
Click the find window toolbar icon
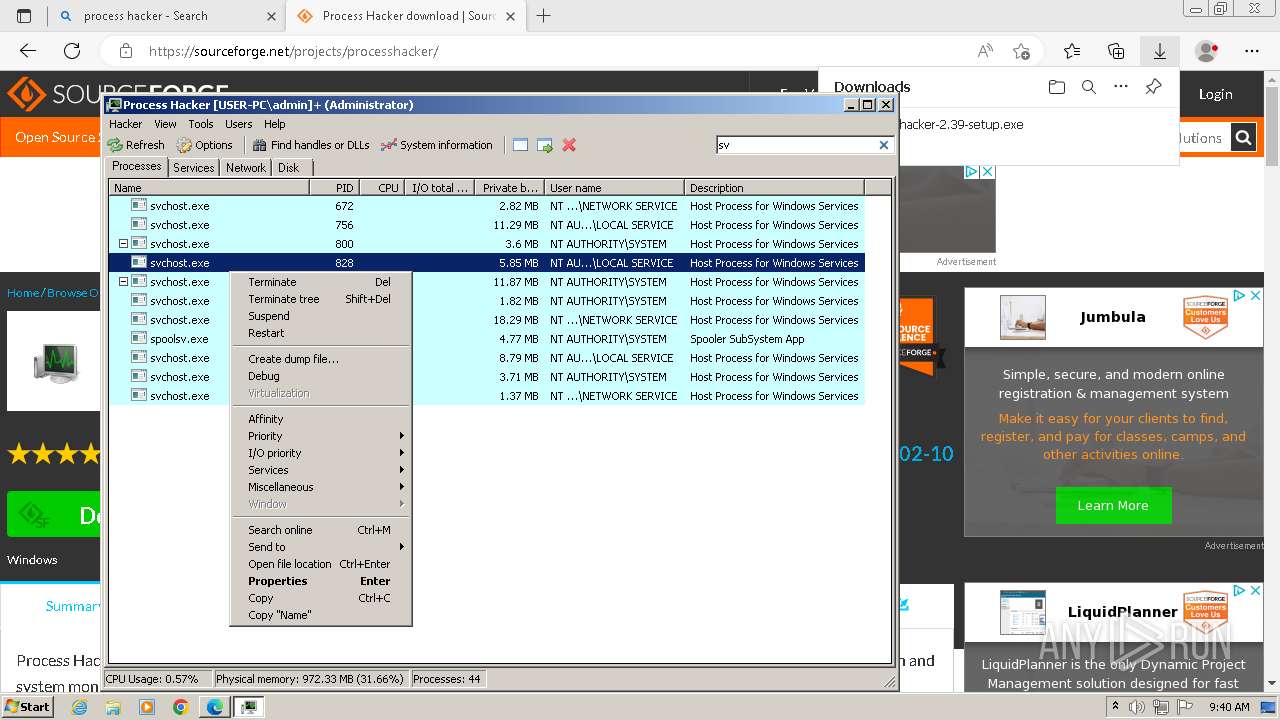click(x=520, y=145)
